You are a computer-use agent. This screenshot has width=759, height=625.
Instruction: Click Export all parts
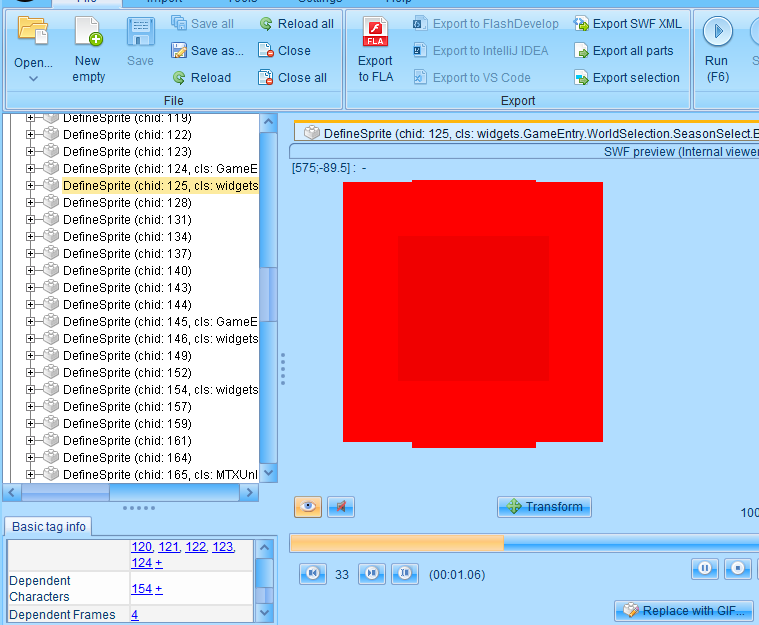pos(623,50)
